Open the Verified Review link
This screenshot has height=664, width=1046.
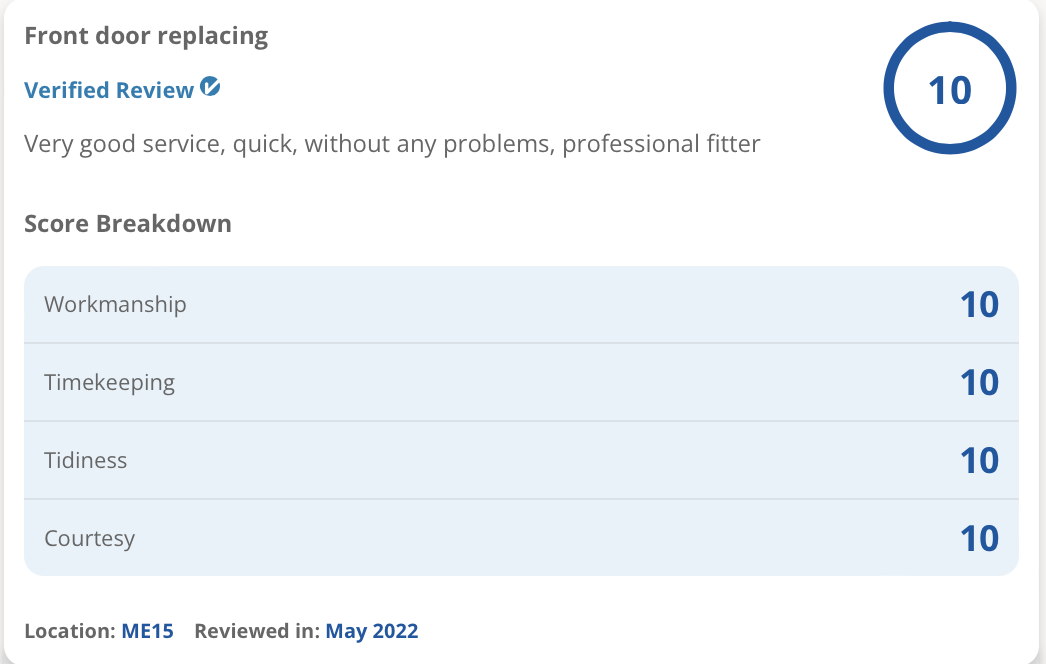pyautogui.click(x=109, y=90)
